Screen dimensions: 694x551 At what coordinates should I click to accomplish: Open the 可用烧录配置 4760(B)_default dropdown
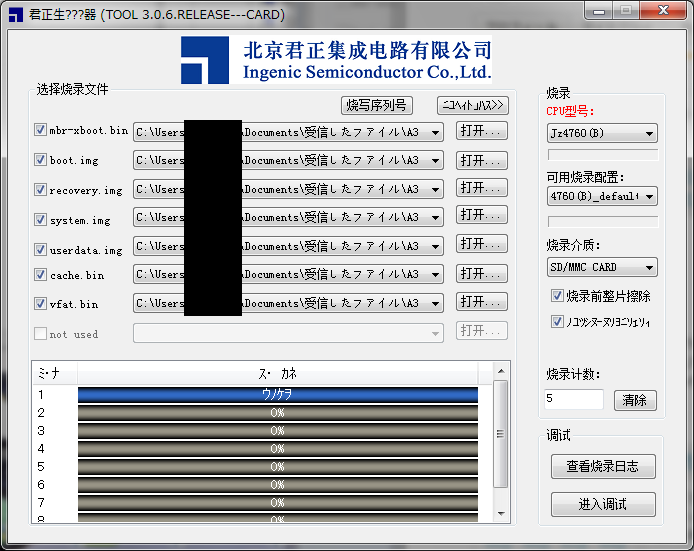pos(602,196)
